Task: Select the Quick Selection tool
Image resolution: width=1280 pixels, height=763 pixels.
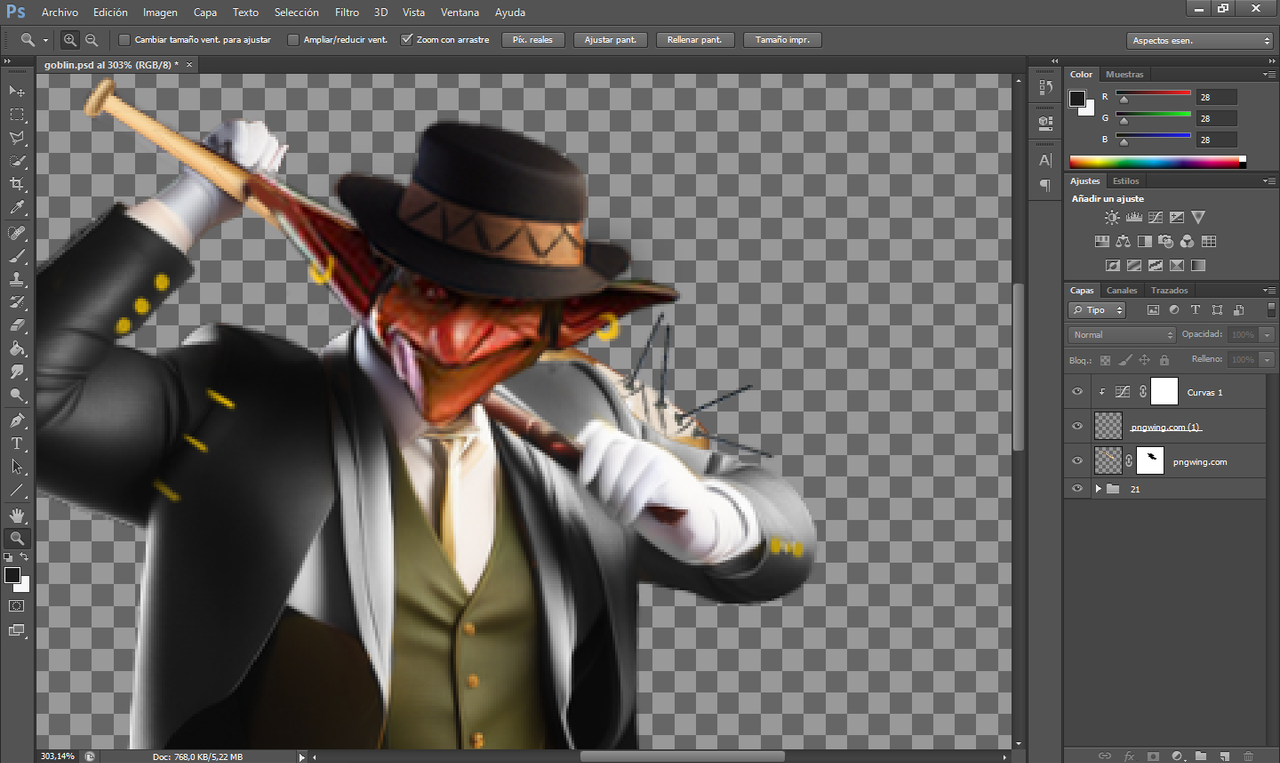Action: tap(17, 161)
